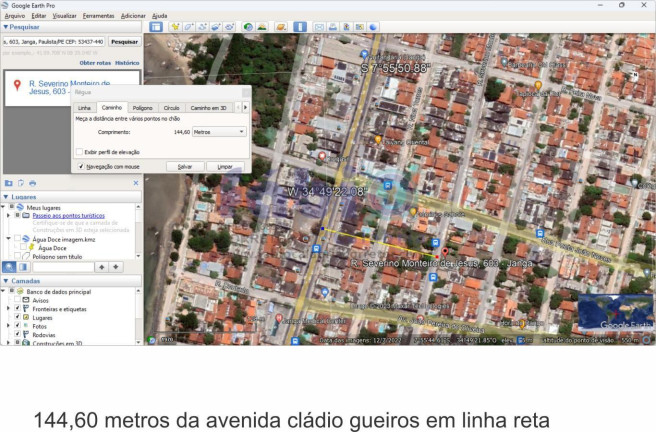Screen dimensions: 656x432
Task: Click the email icon in the toolbar
Action: [319, 27]
